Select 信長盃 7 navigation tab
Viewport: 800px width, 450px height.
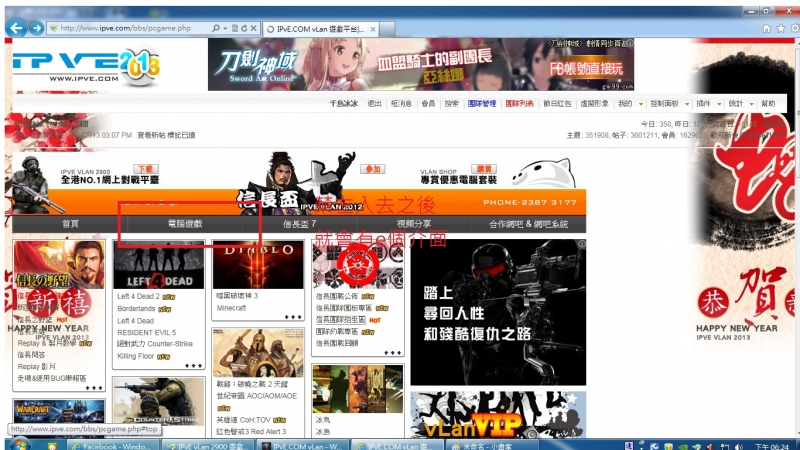pyautogui.click(x=299, y=223)
